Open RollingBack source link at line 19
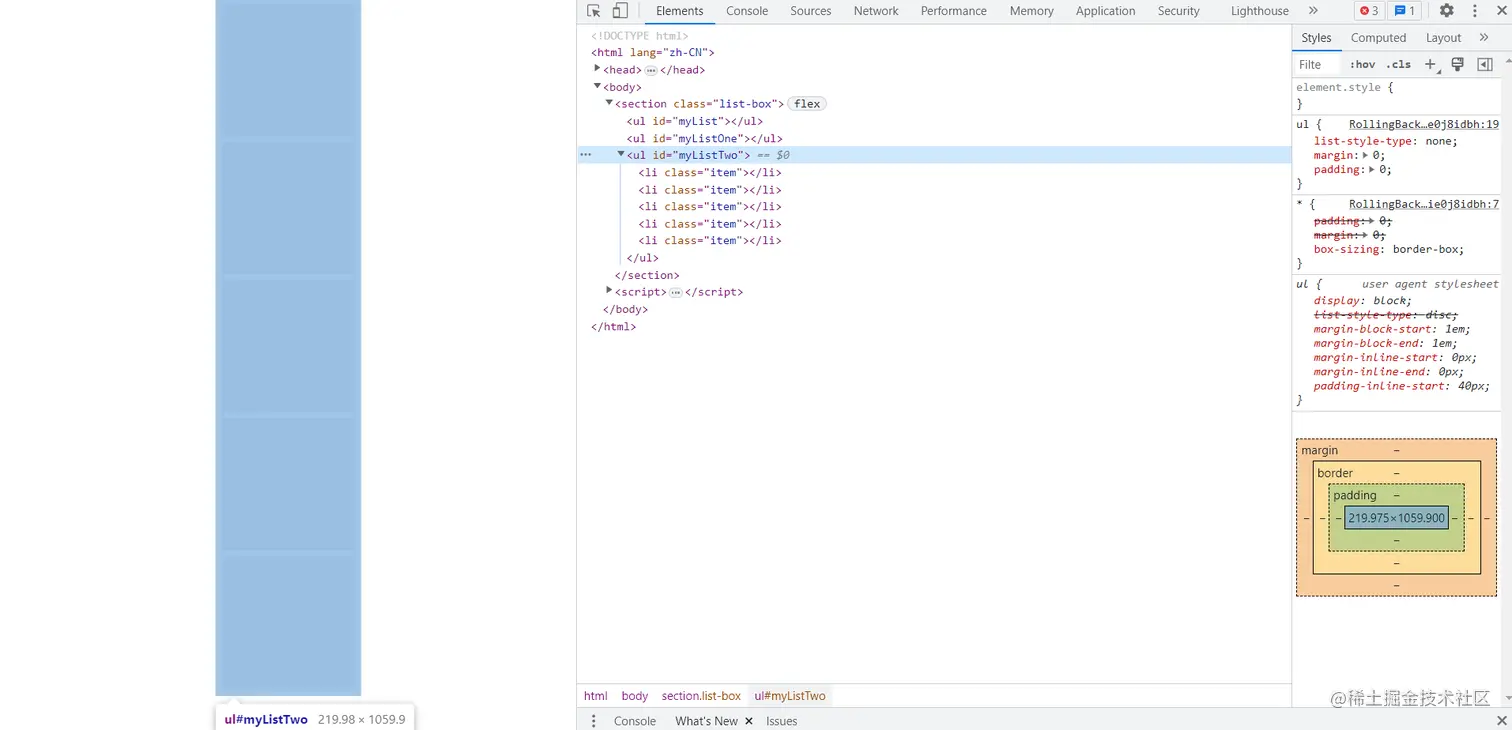Viewport: 1512px width, 730px height. (x=1424, y=125)
